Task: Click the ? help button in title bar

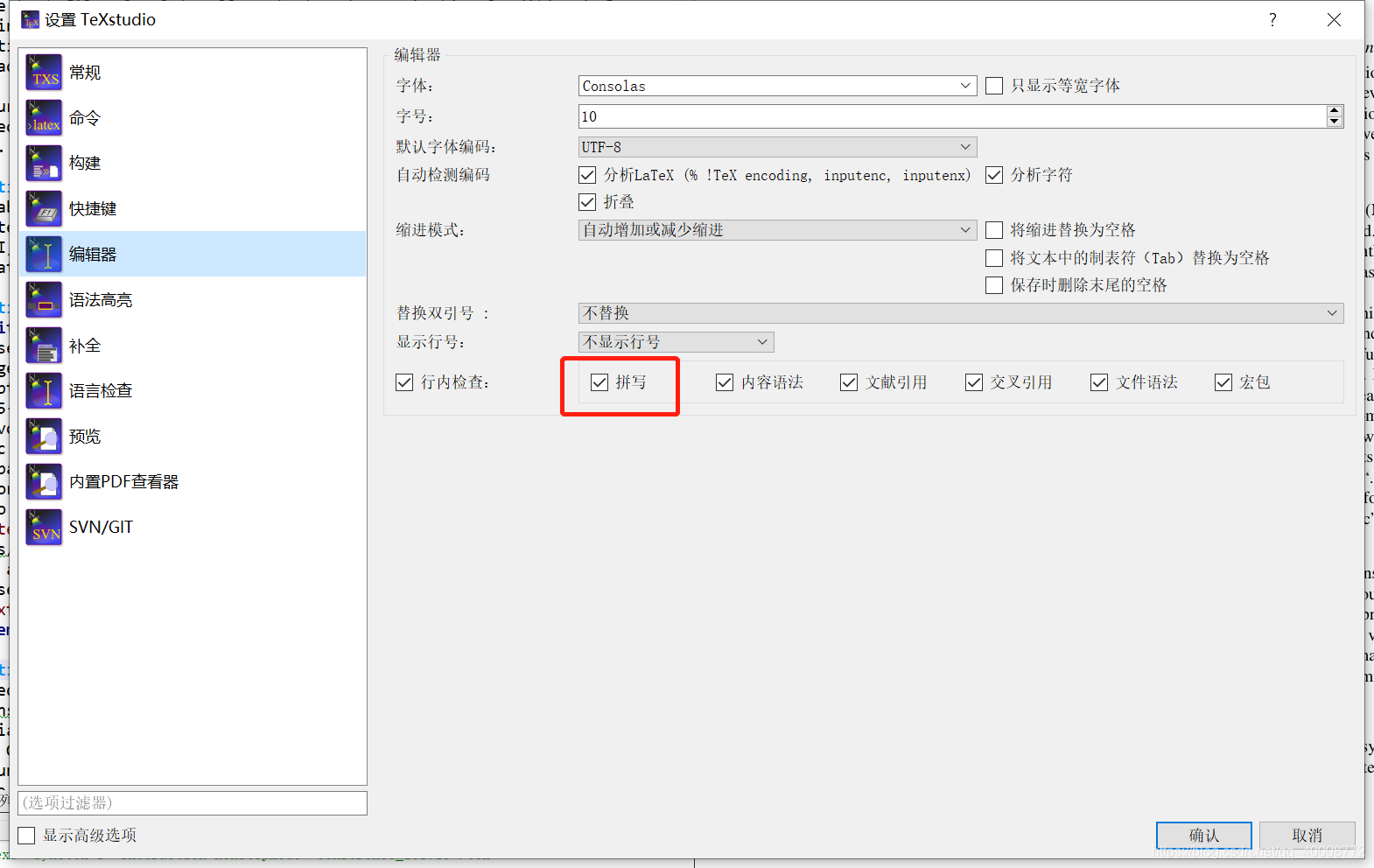Action: 1272,19
